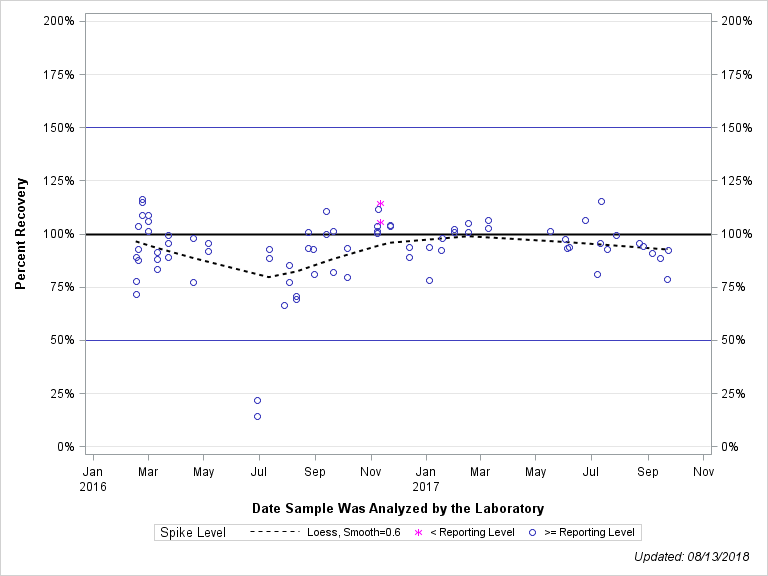Click the 2017 'Sep' x-axis tick label
The height and width of the screenshot is (576, 768).
[x=648, y=472]
